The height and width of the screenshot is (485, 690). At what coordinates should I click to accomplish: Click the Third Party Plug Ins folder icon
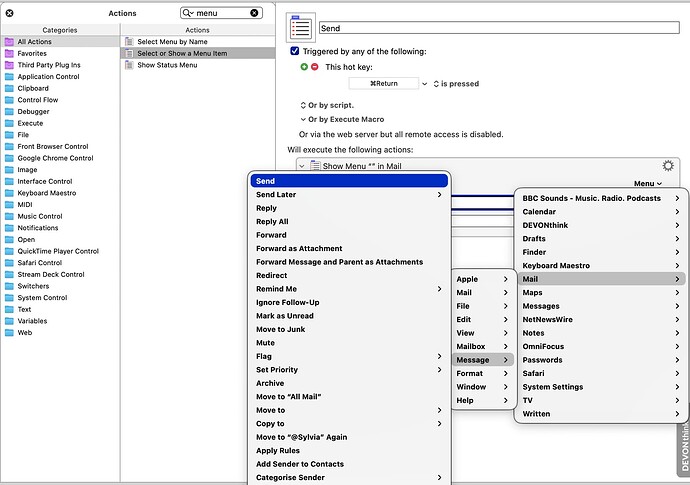point(9,65)
